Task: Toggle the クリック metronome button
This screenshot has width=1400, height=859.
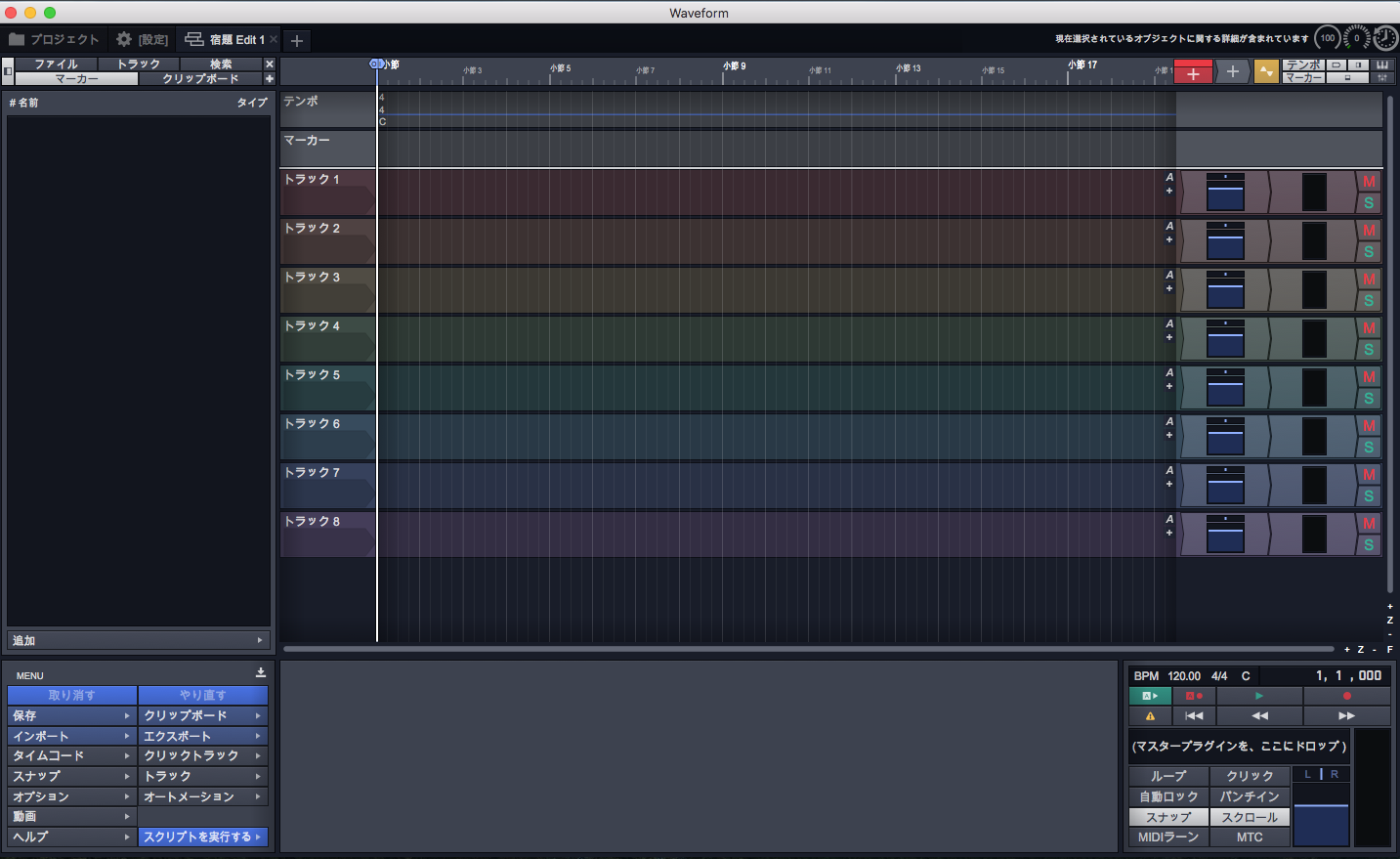Action: (x=1250, y=776)
